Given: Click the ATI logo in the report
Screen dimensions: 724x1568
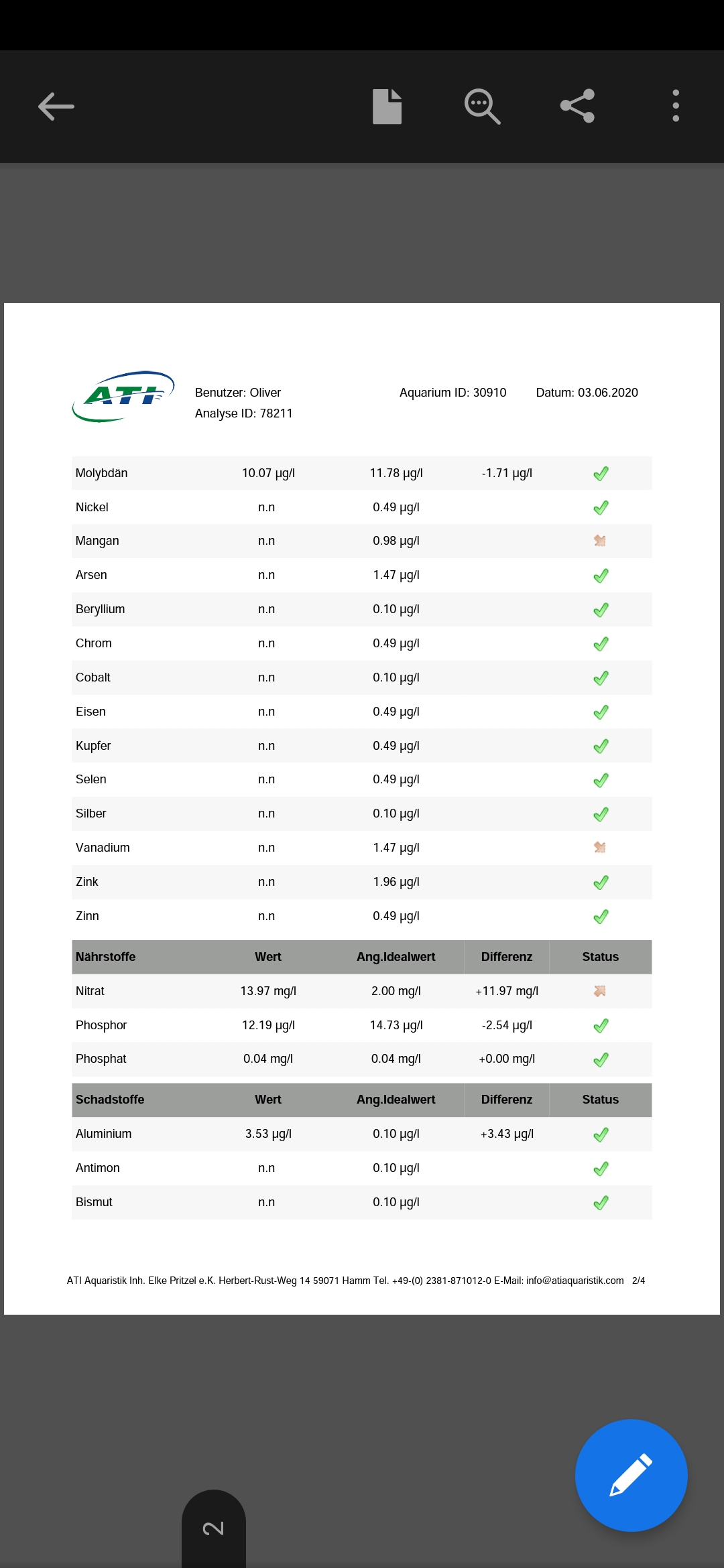Looking at the screenshot, I should tap(123, 396).
